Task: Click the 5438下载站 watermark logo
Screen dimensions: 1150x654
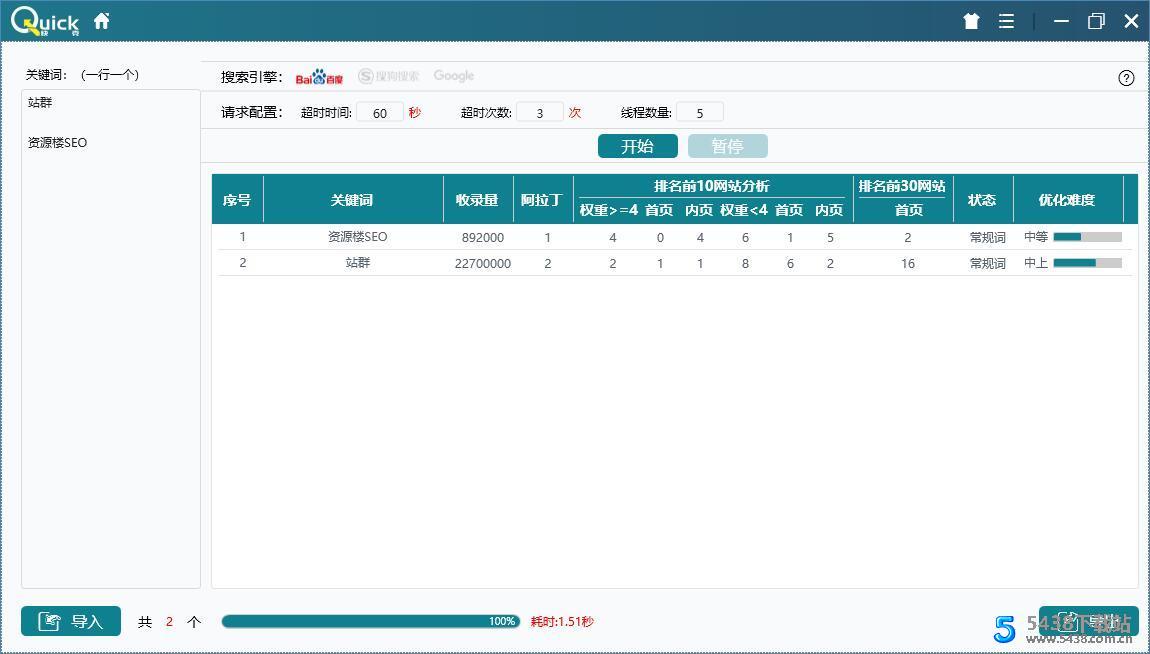Action: click(x=1003, y=628)
